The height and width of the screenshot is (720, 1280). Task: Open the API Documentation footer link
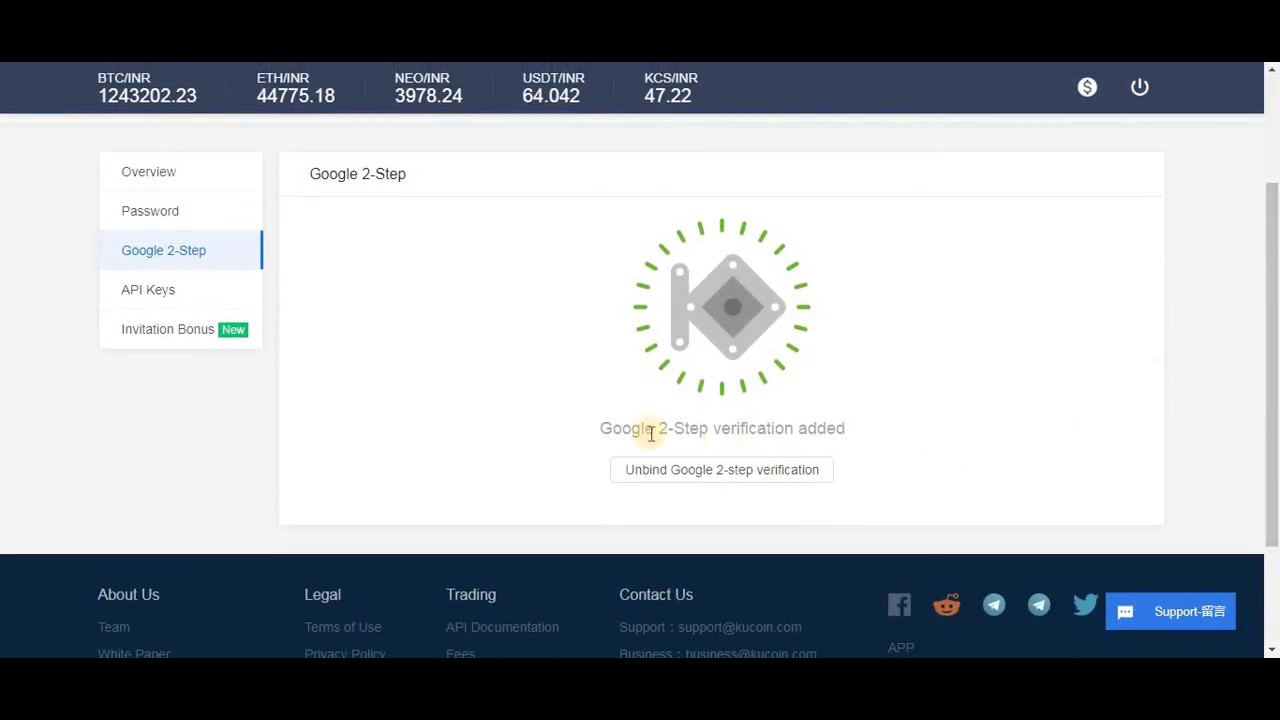(502, 627)
